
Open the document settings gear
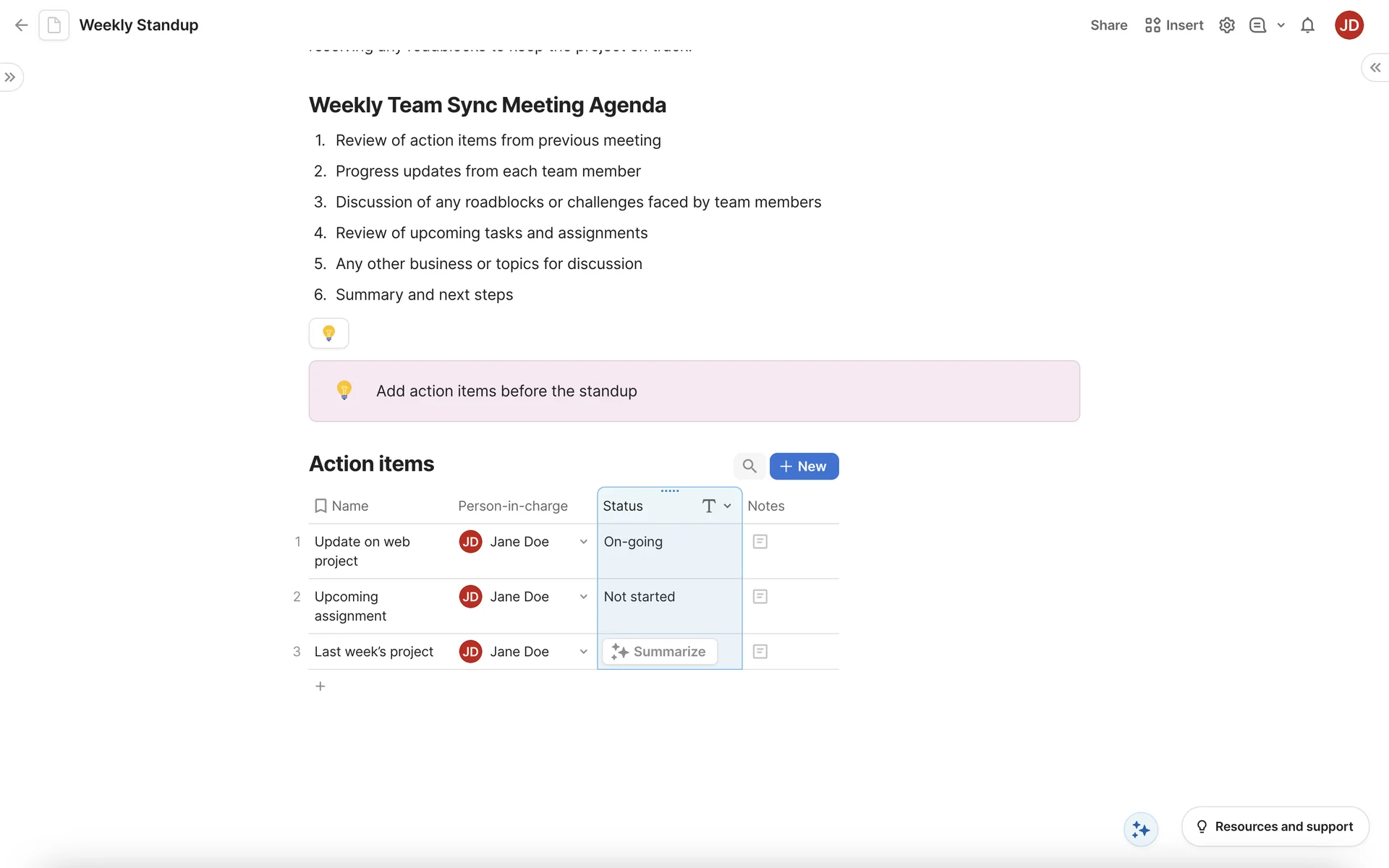coord(1226,25)
